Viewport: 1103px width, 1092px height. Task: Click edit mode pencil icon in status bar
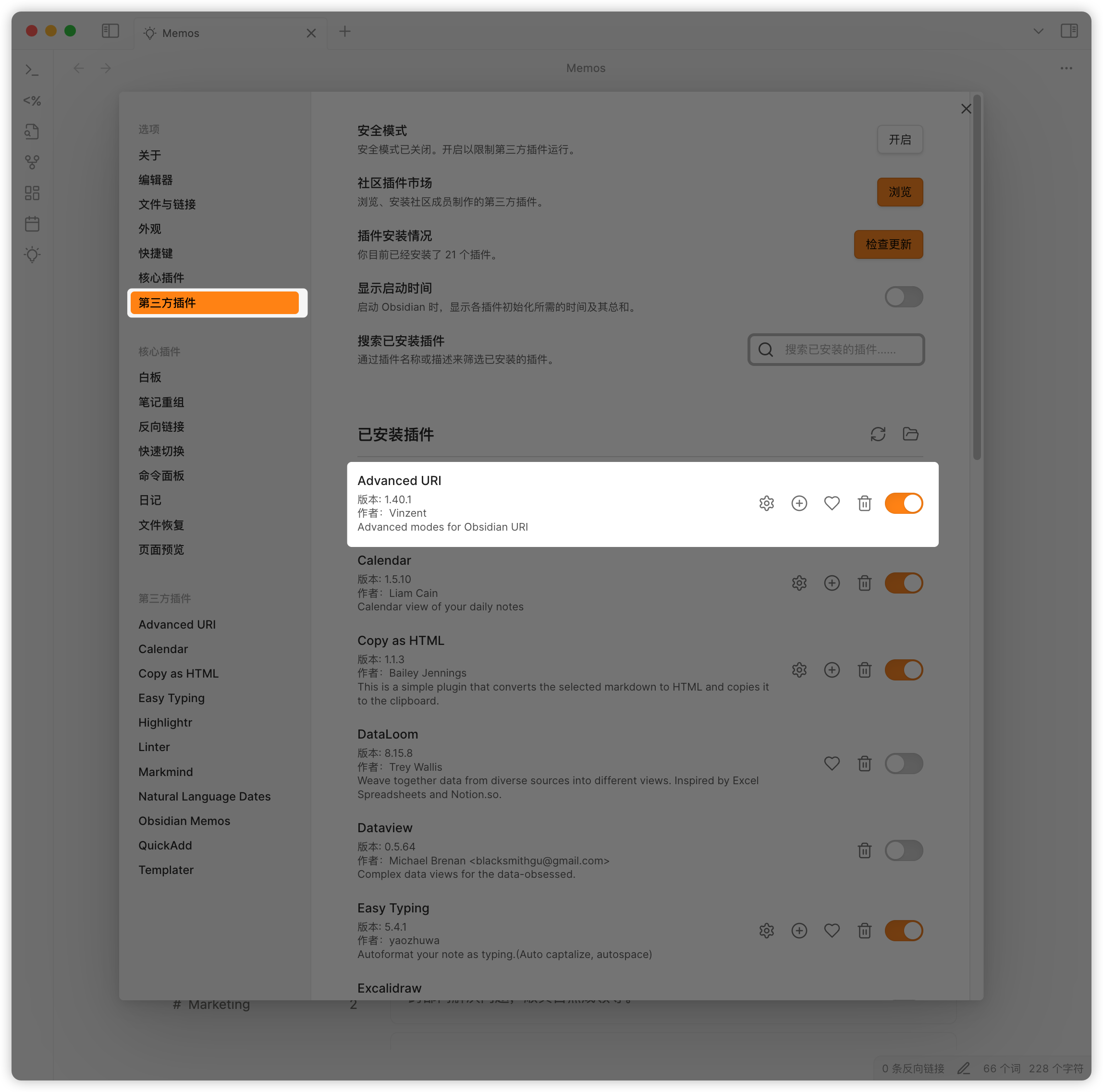click(x=963, y=1068)
